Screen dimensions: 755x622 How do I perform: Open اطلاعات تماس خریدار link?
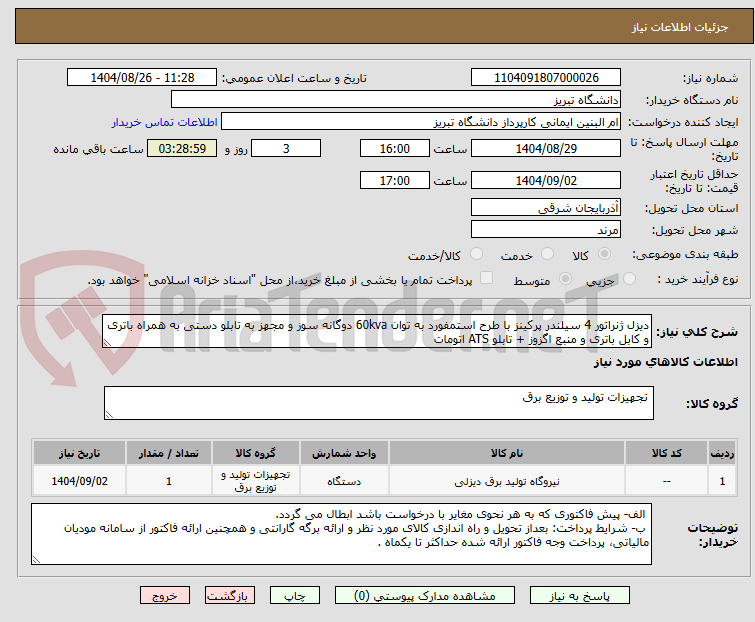point(165,122)
